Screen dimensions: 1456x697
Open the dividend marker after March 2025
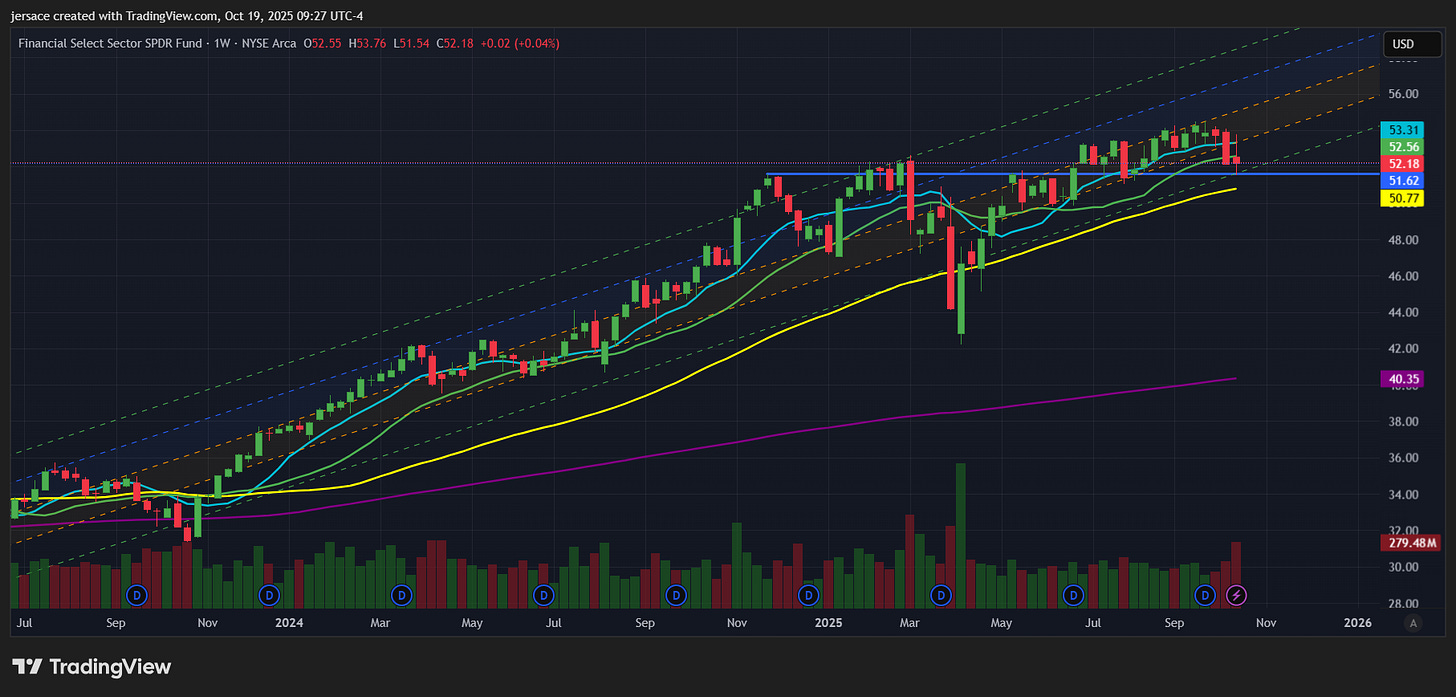tap(940, 595)
